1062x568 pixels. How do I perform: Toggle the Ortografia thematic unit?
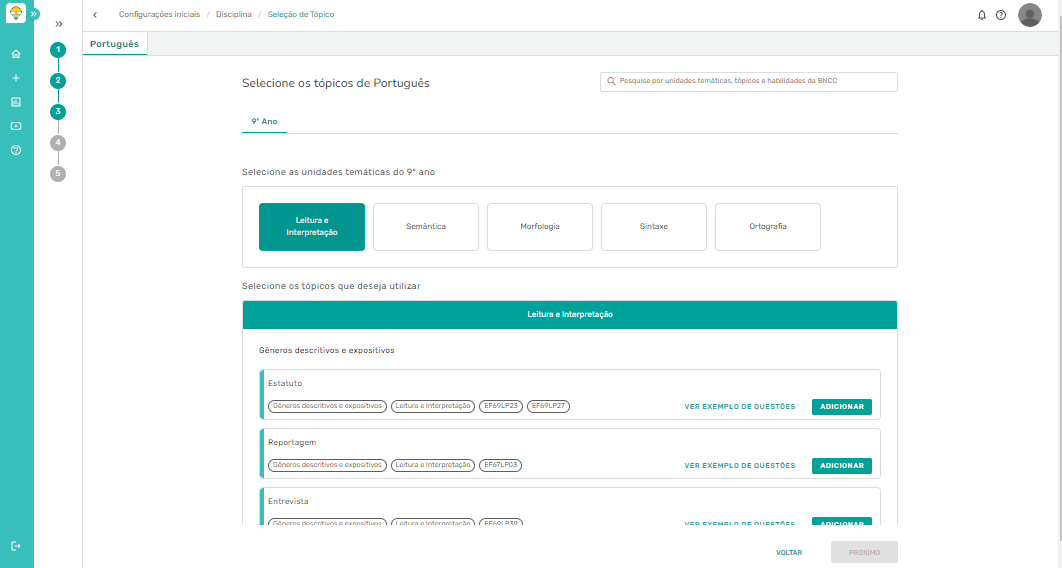click(768, 227)
